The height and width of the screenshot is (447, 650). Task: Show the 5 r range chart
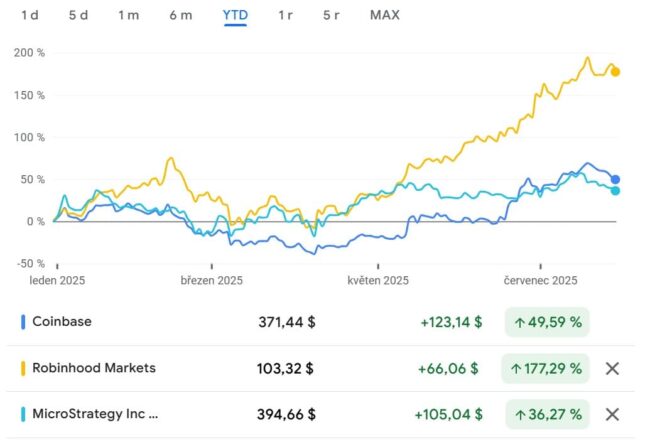click(x=331, y=15)
